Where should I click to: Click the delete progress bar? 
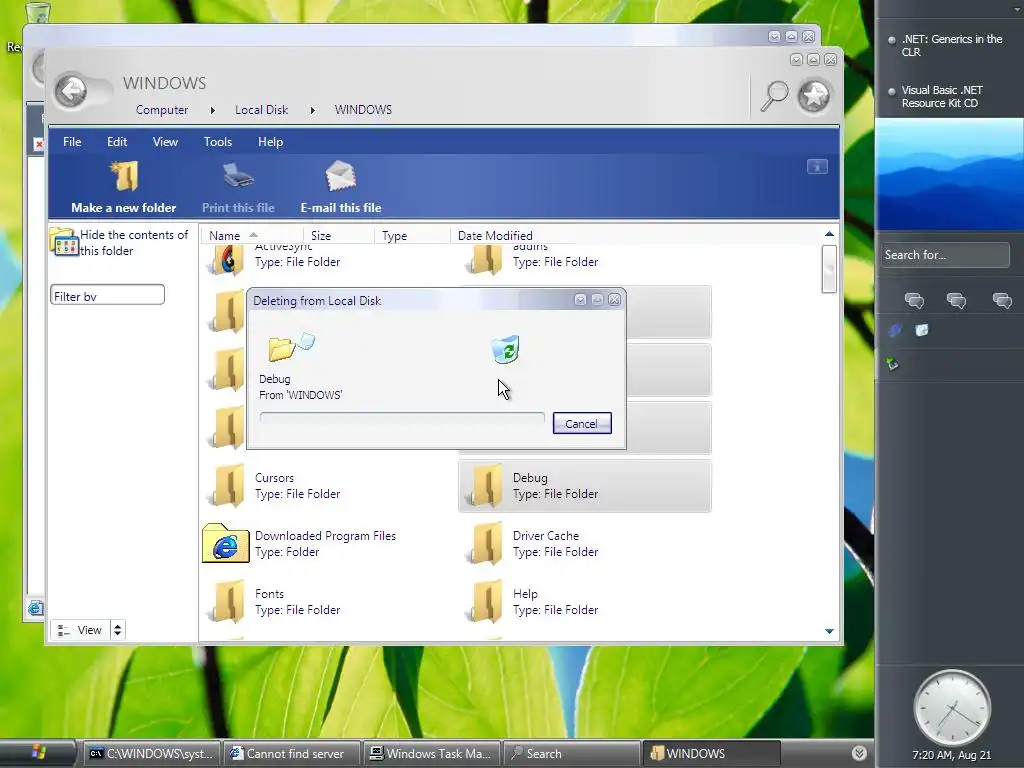coord(402,417)
